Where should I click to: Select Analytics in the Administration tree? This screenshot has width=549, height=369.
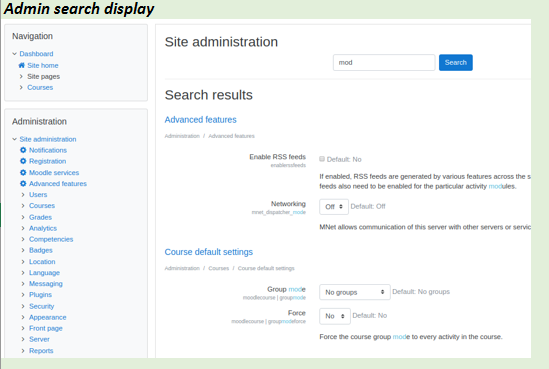[43, 228]
